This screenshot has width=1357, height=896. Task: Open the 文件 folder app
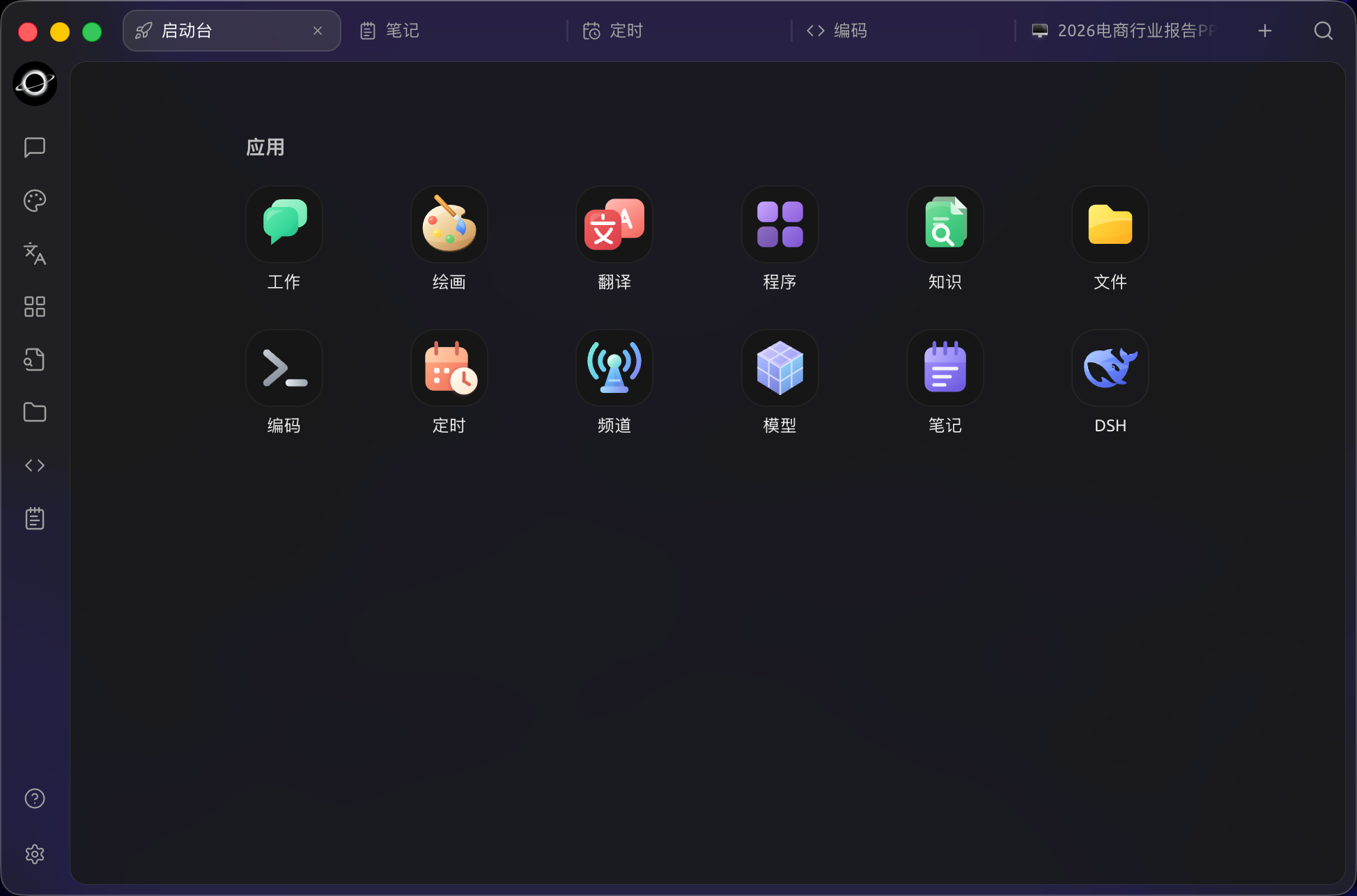(1110, 224)
